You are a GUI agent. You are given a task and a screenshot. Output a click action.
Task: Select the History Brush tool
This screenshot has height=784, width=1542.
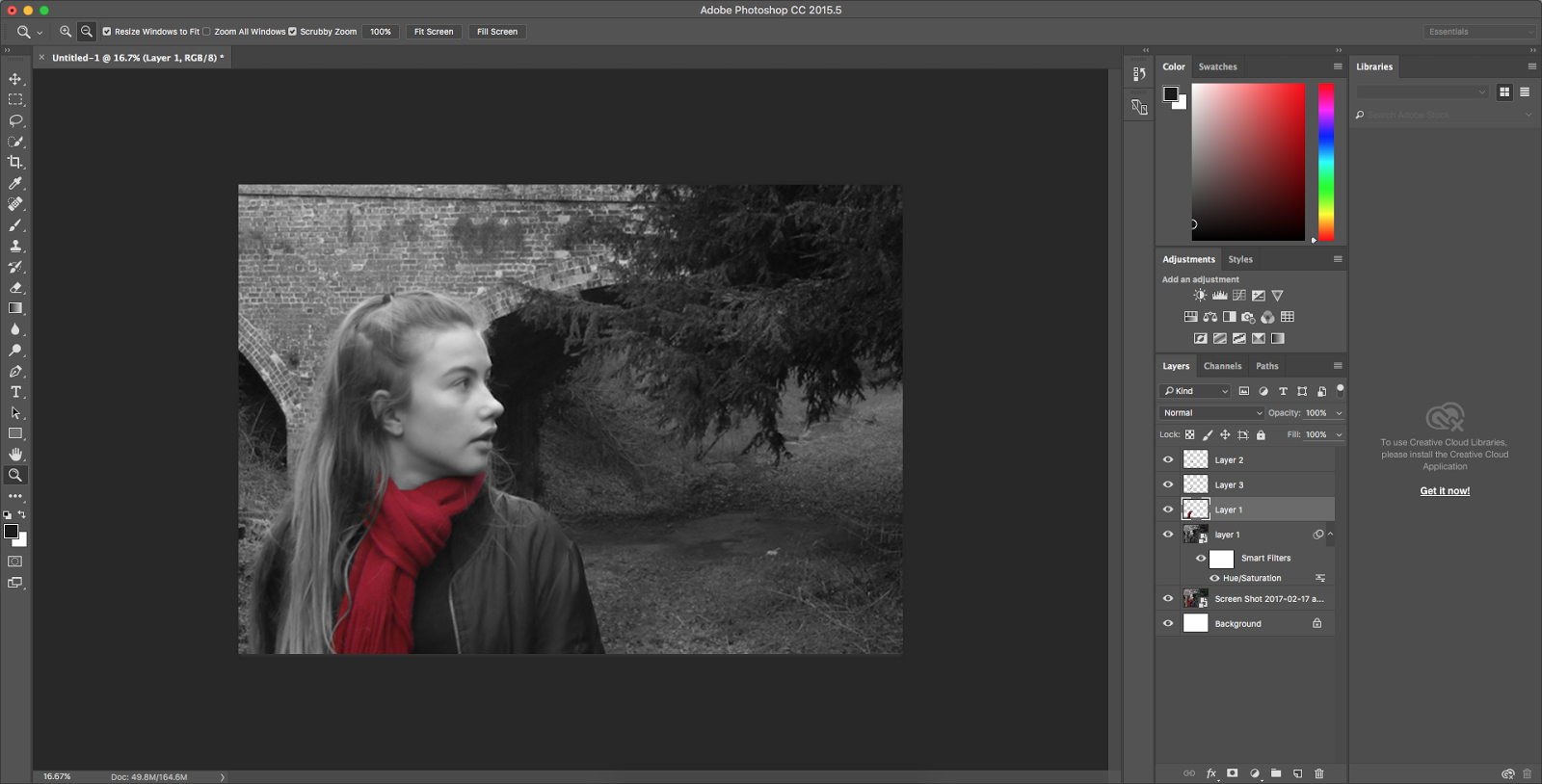(15, 267)
